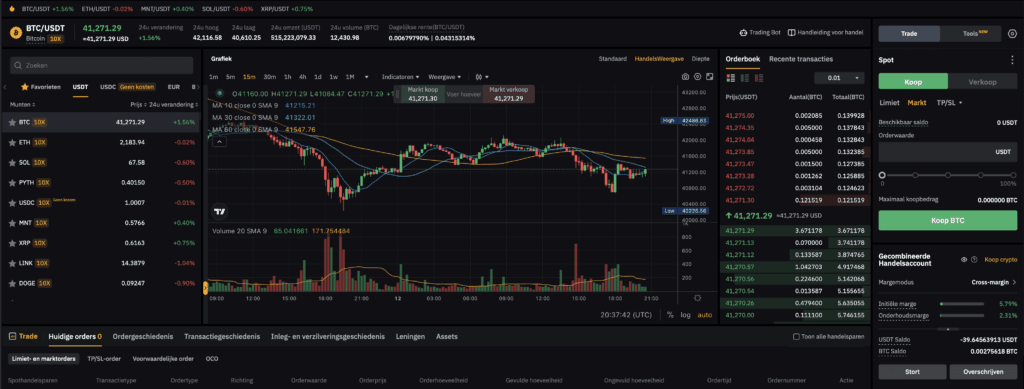
Task: Hide account balances with eye icon
Action: pyautogui.click(x=964, y=260)
